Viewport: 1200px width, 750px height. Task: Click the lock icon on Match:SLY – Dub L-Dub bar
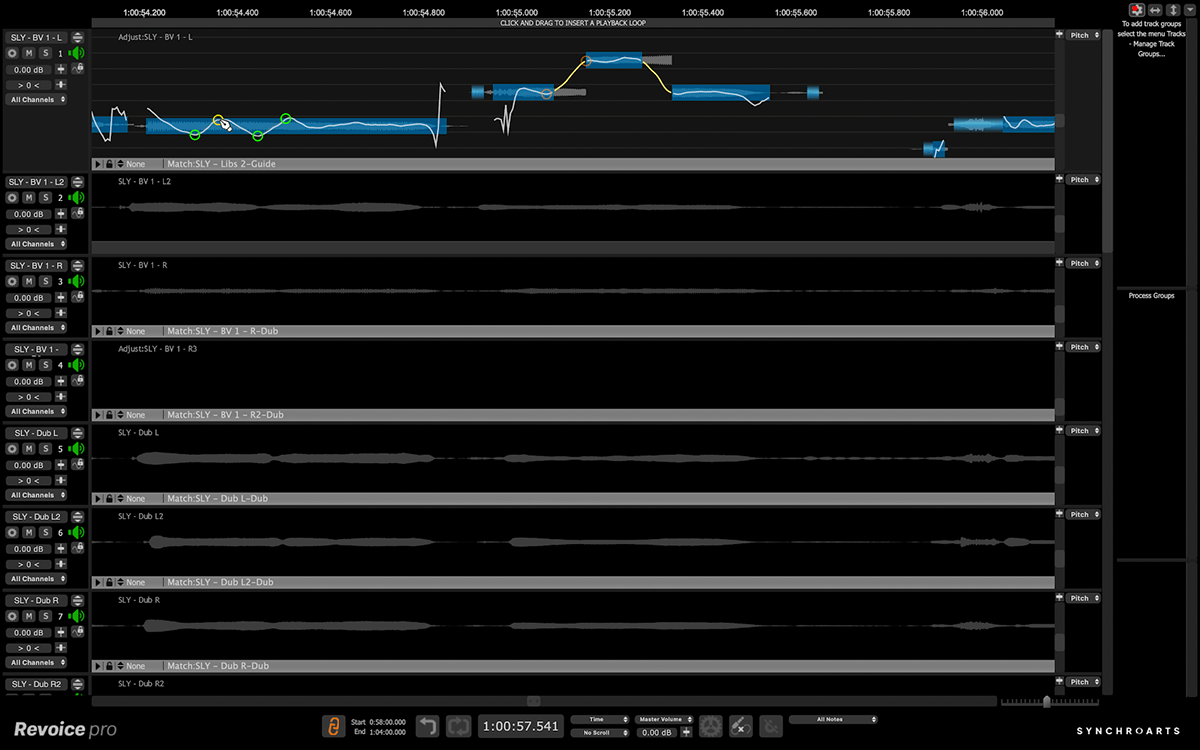coord(109,498)
